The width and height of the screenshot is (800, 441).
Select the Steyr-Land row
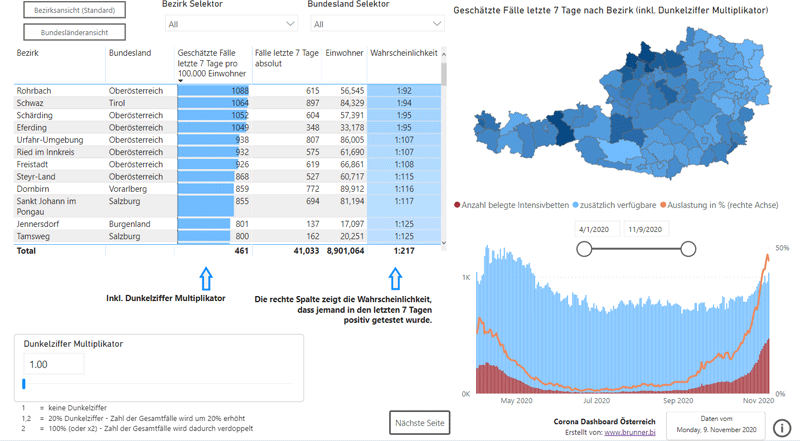228,176
